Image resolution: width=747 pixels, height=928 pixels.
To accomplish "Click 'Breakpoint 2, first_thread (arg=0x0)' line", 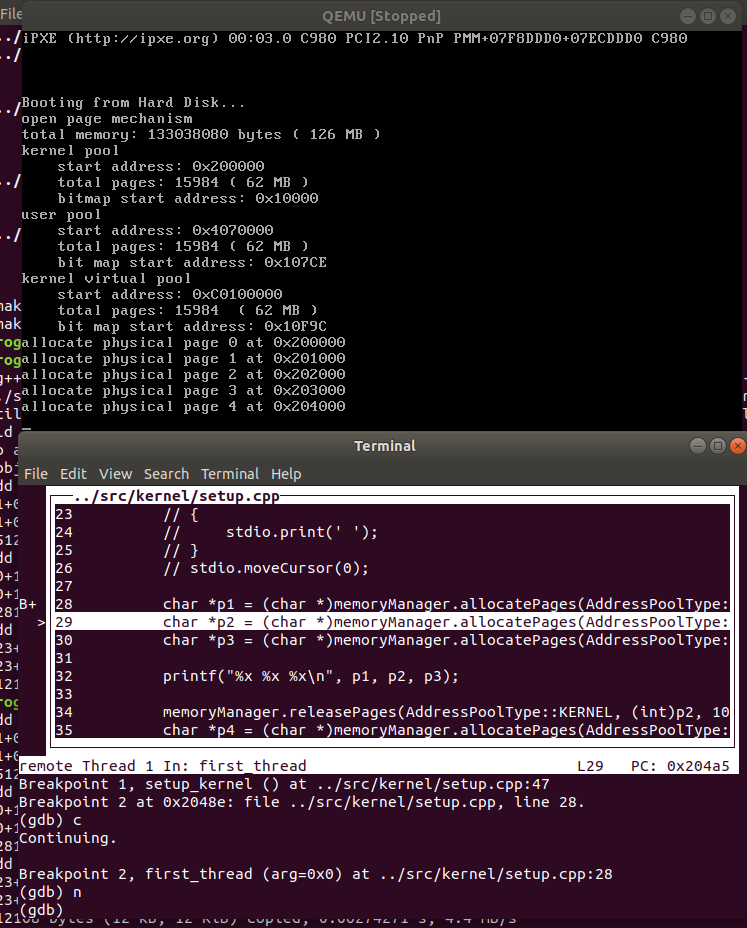I will point(315,874).
